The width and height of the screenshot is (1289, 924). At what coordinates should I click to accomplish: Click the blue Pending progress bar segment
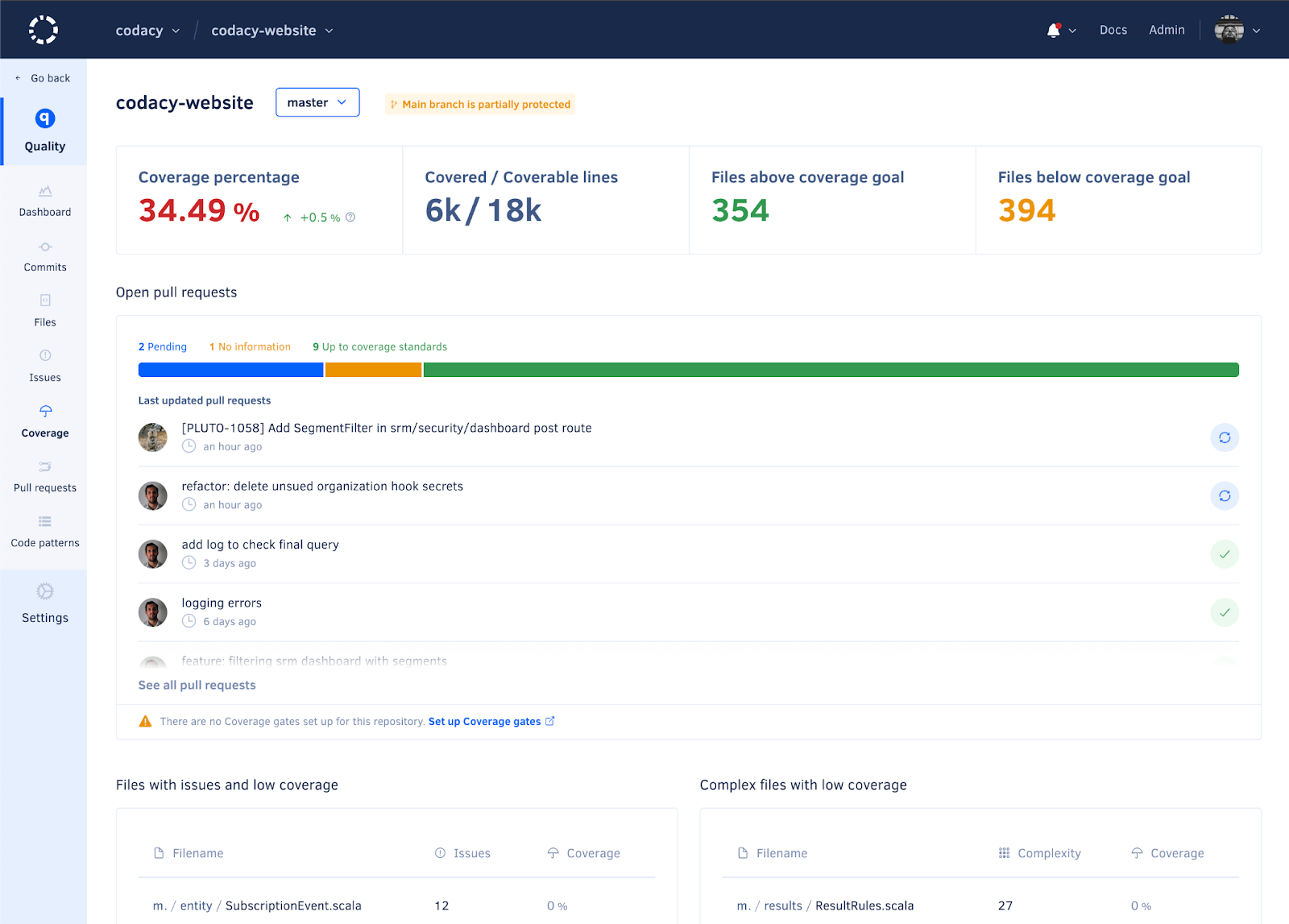click(x=230, y=370)
